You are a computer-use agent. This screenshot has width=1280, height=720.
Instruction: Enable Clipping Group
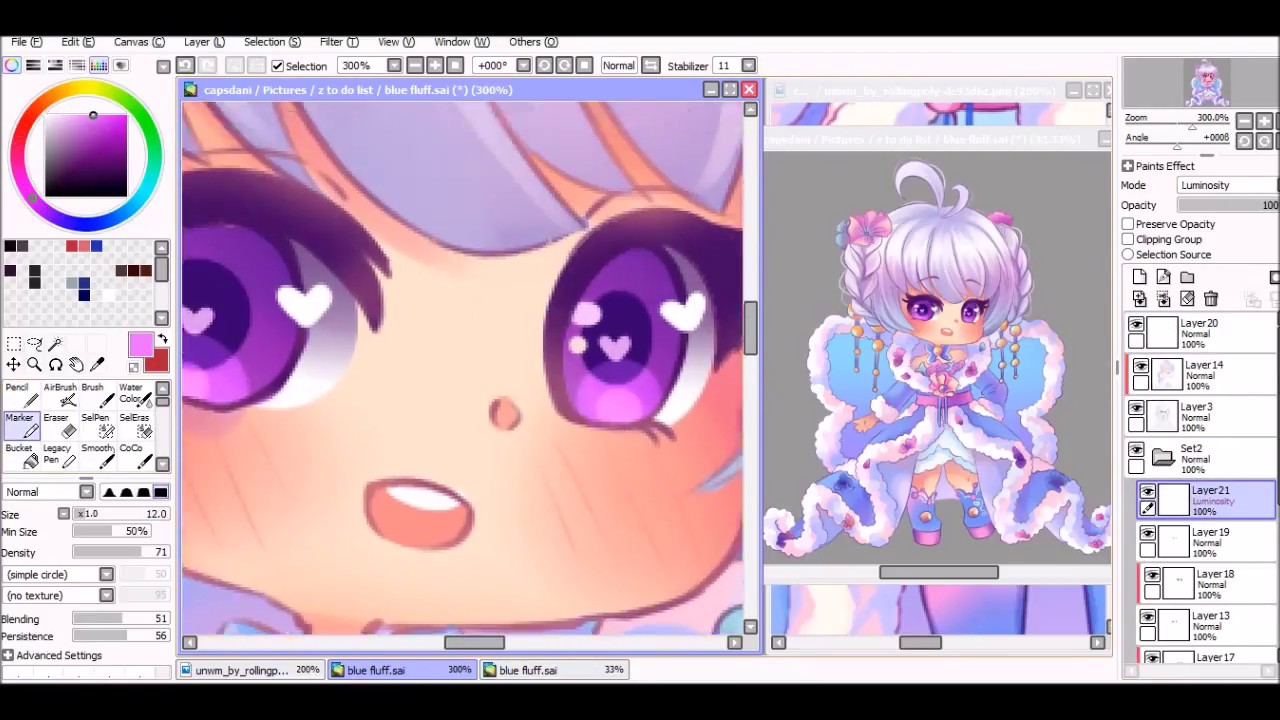click(x=1128, y=239)
